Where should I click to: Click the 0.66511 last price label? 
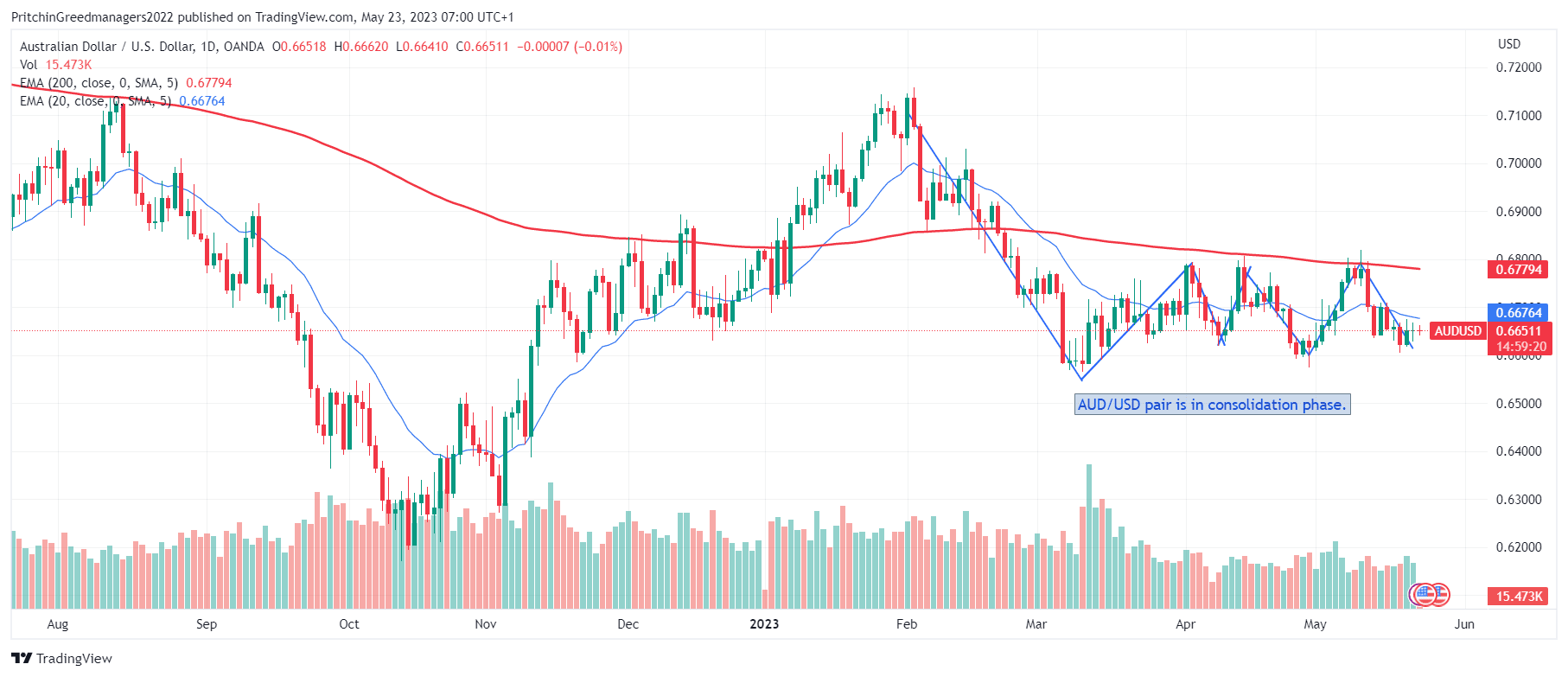[x=1519, y=331]
